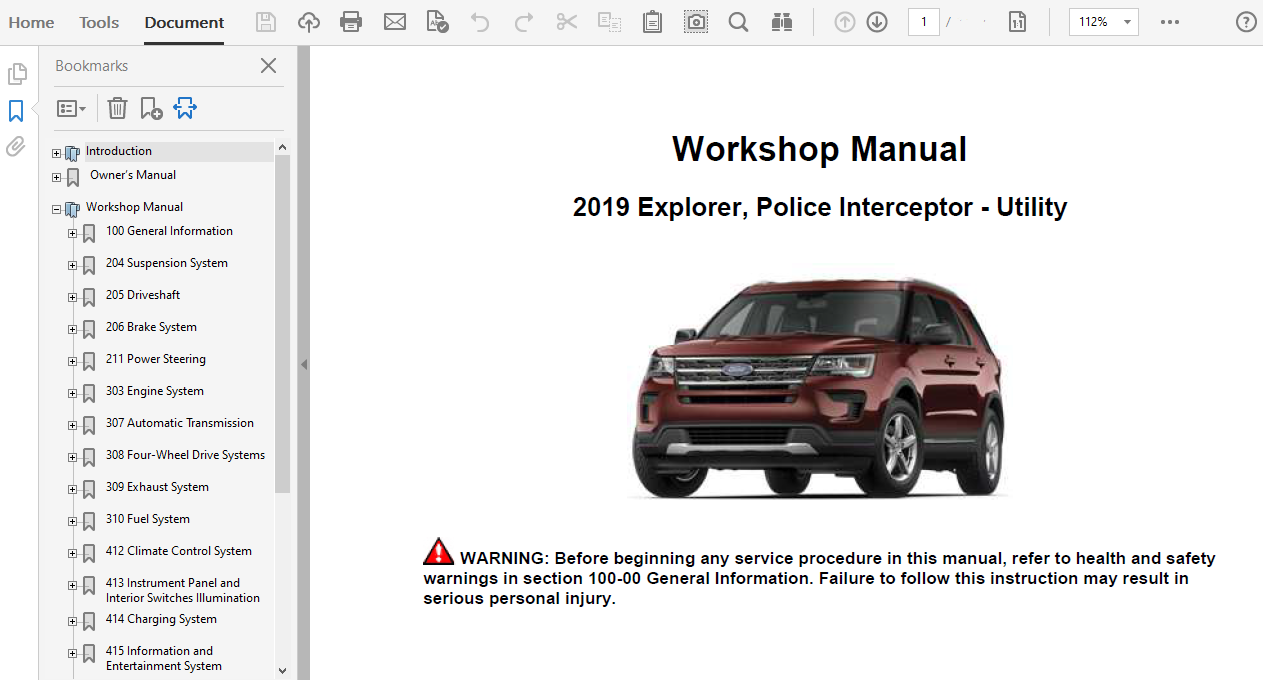Toggle the Bookmarks panel icon
The width and height of the screenshot is (1263, 680).
point(16,110)
